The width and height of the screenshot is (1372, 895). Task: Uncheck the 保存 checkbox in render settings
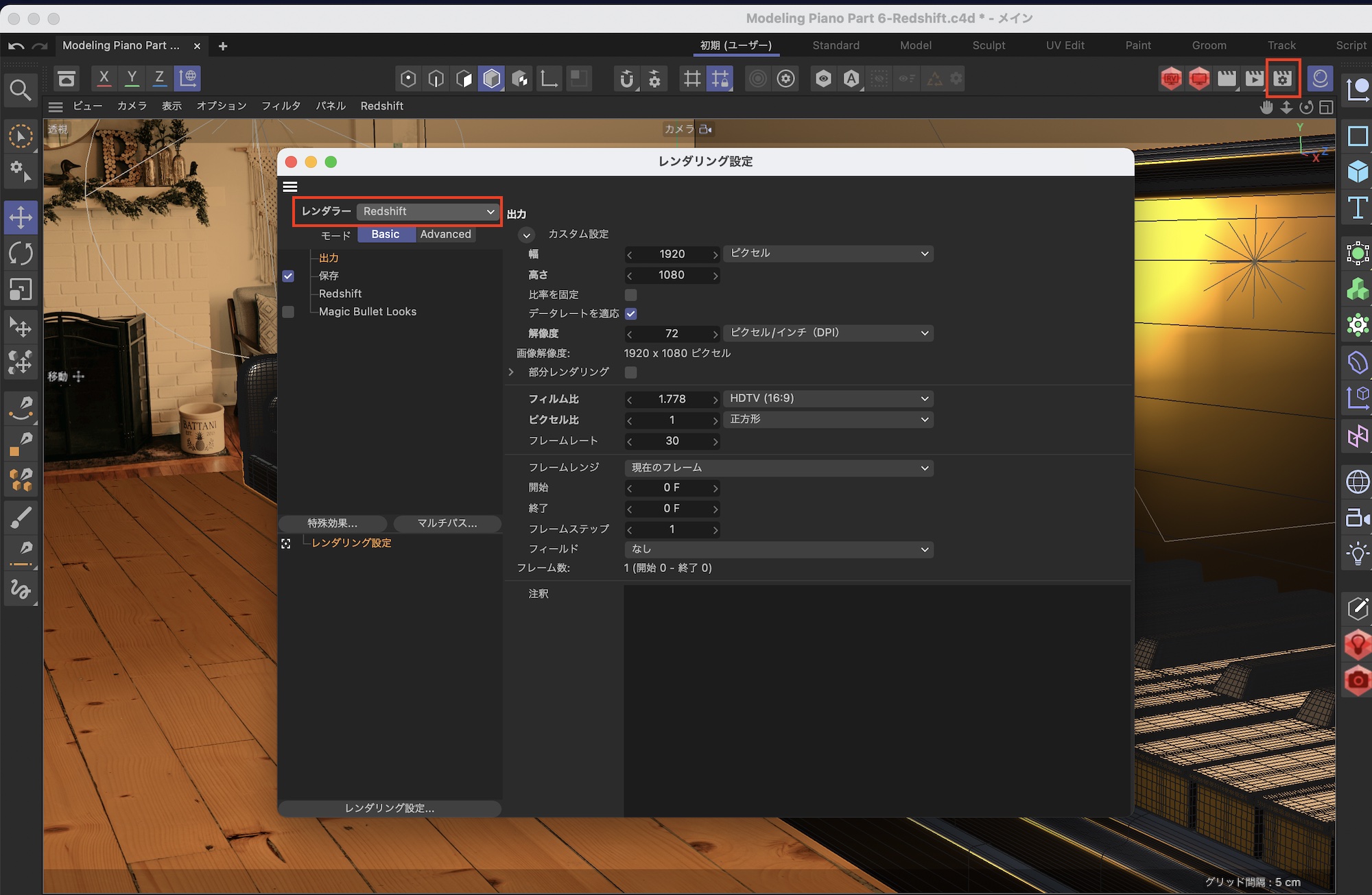[x=288, y=276]
